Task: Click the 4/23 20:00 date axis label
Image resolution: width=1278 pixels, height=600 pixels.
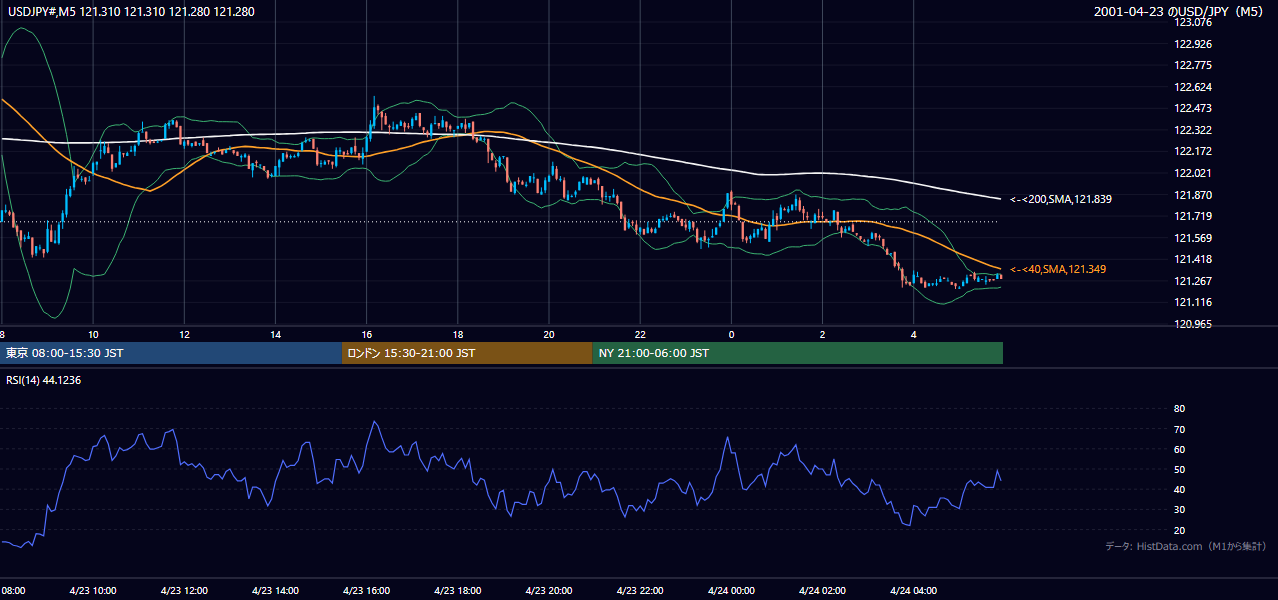Action: pos(548,590)
